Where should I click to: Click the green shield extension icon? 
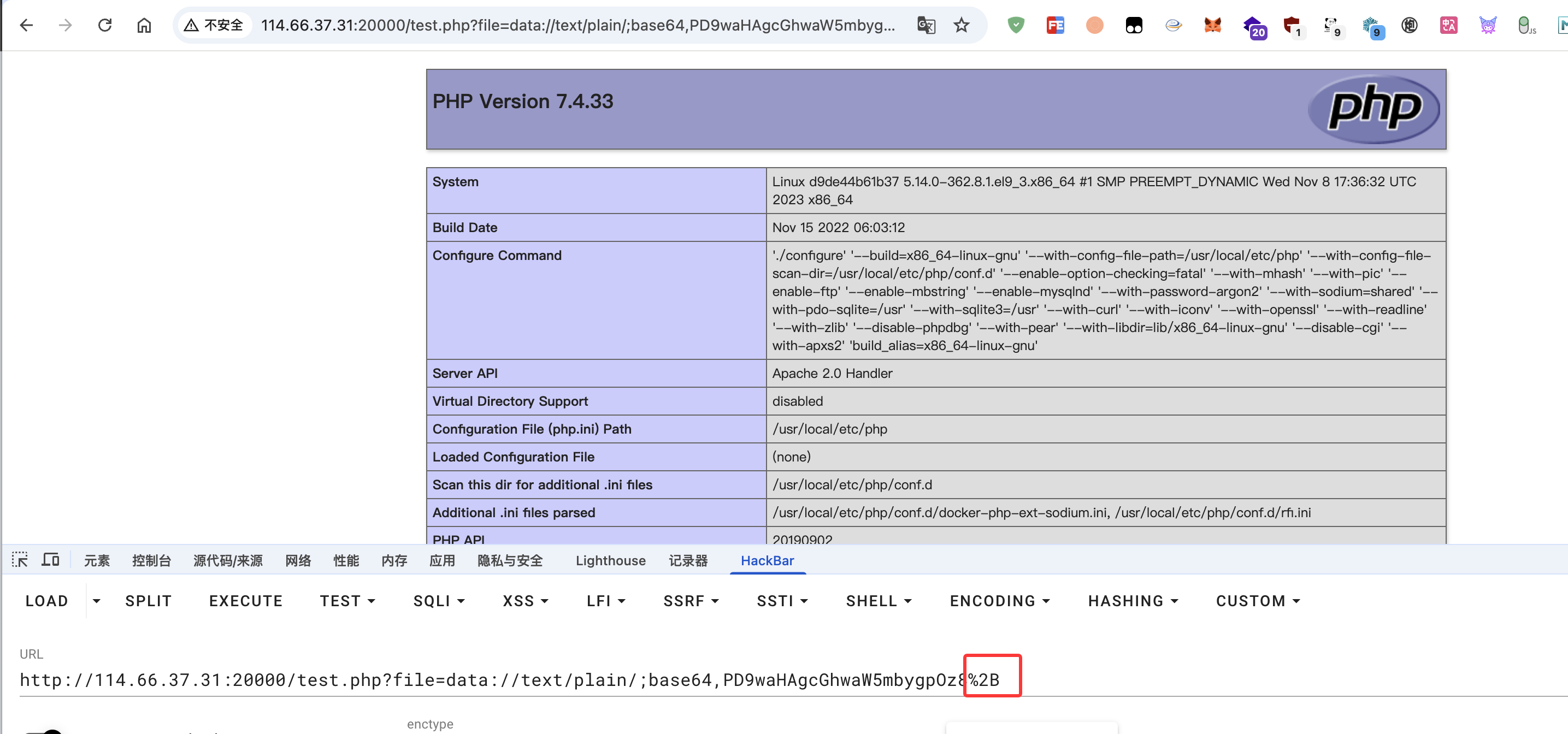(x=1015, y=25)
